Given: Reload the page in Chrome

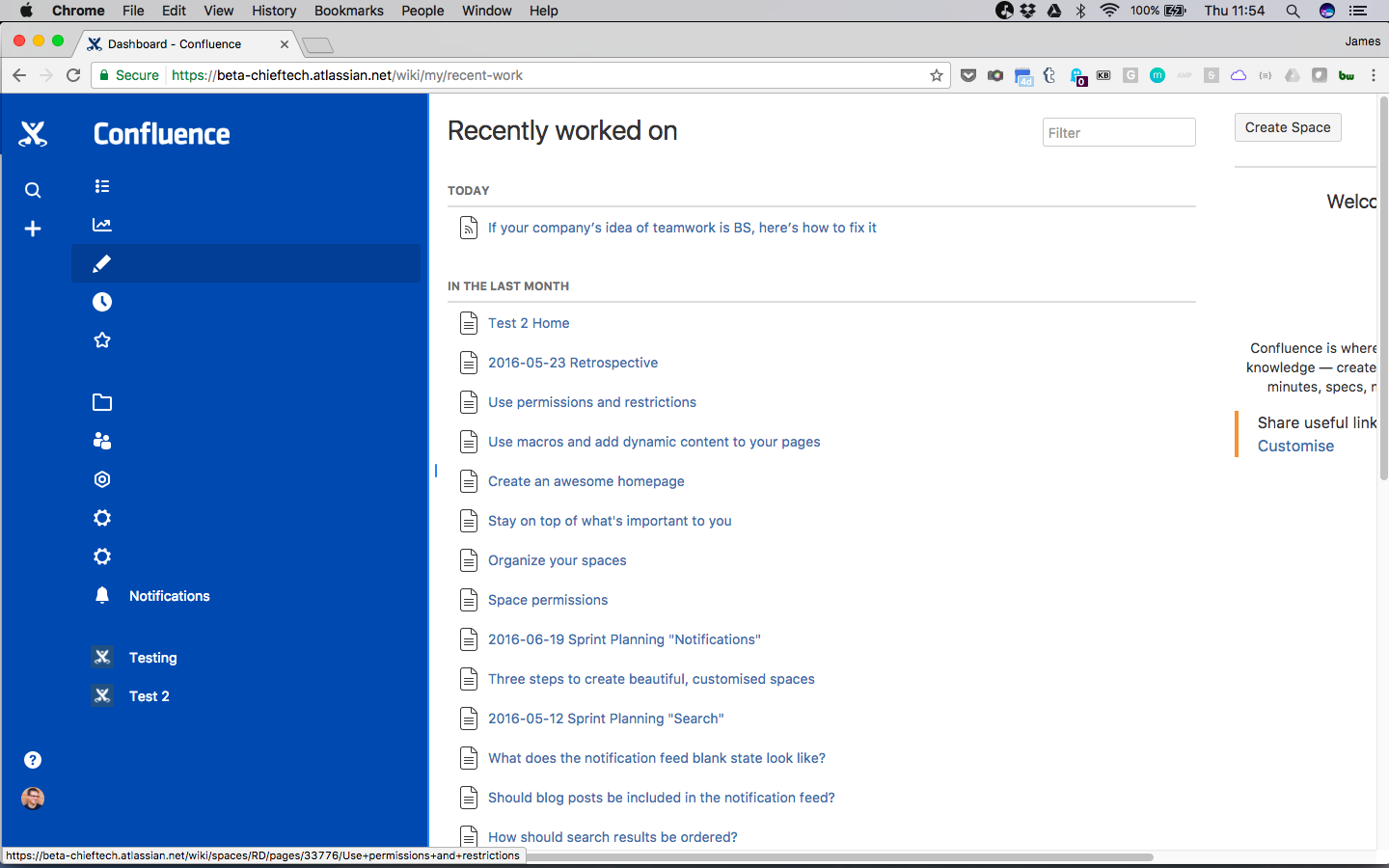Looking at the screenshot, I should point(73,75).
